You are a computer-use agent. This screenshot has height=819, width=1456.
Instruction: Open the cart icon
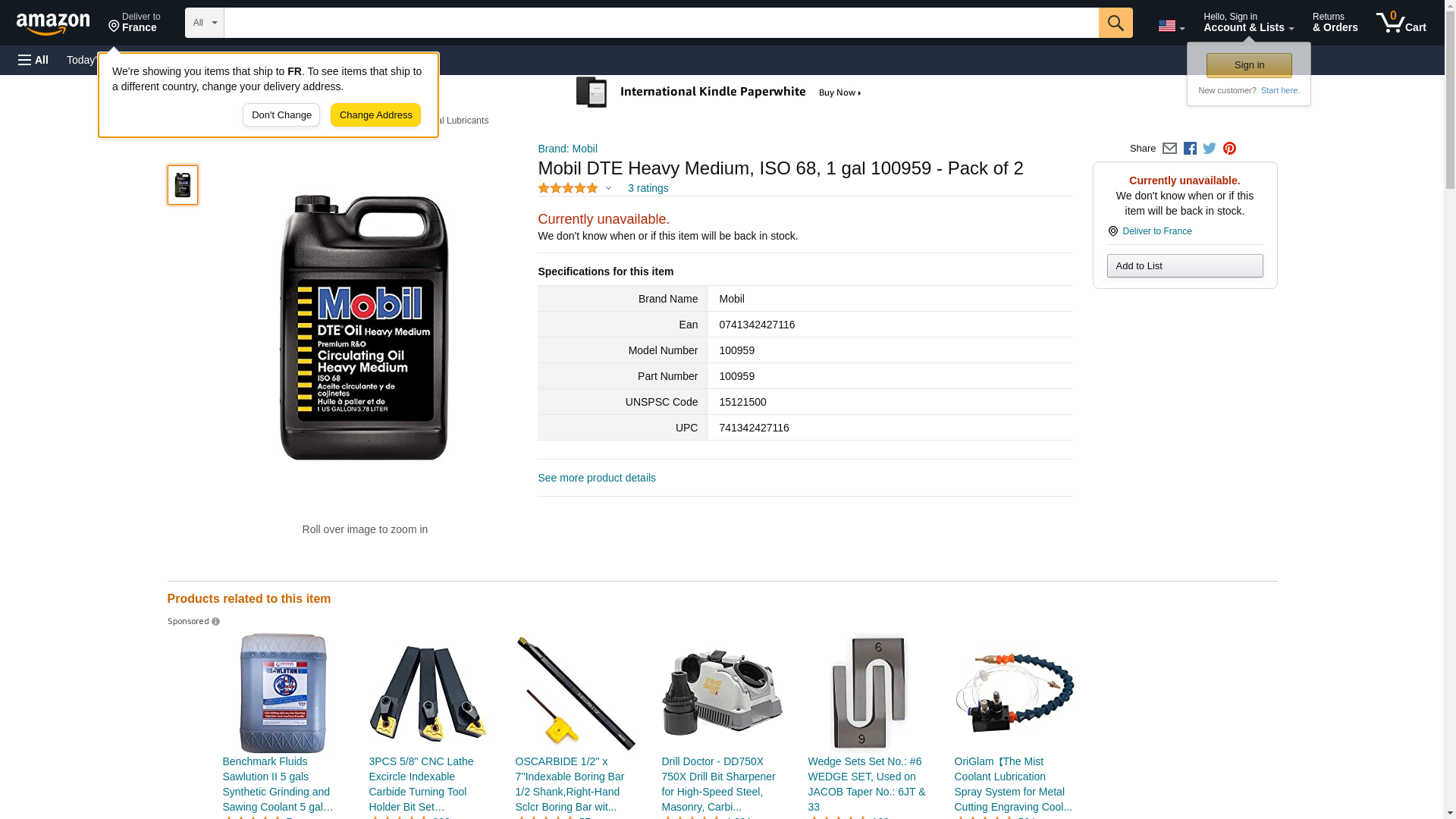click(x=1401, y=23)
